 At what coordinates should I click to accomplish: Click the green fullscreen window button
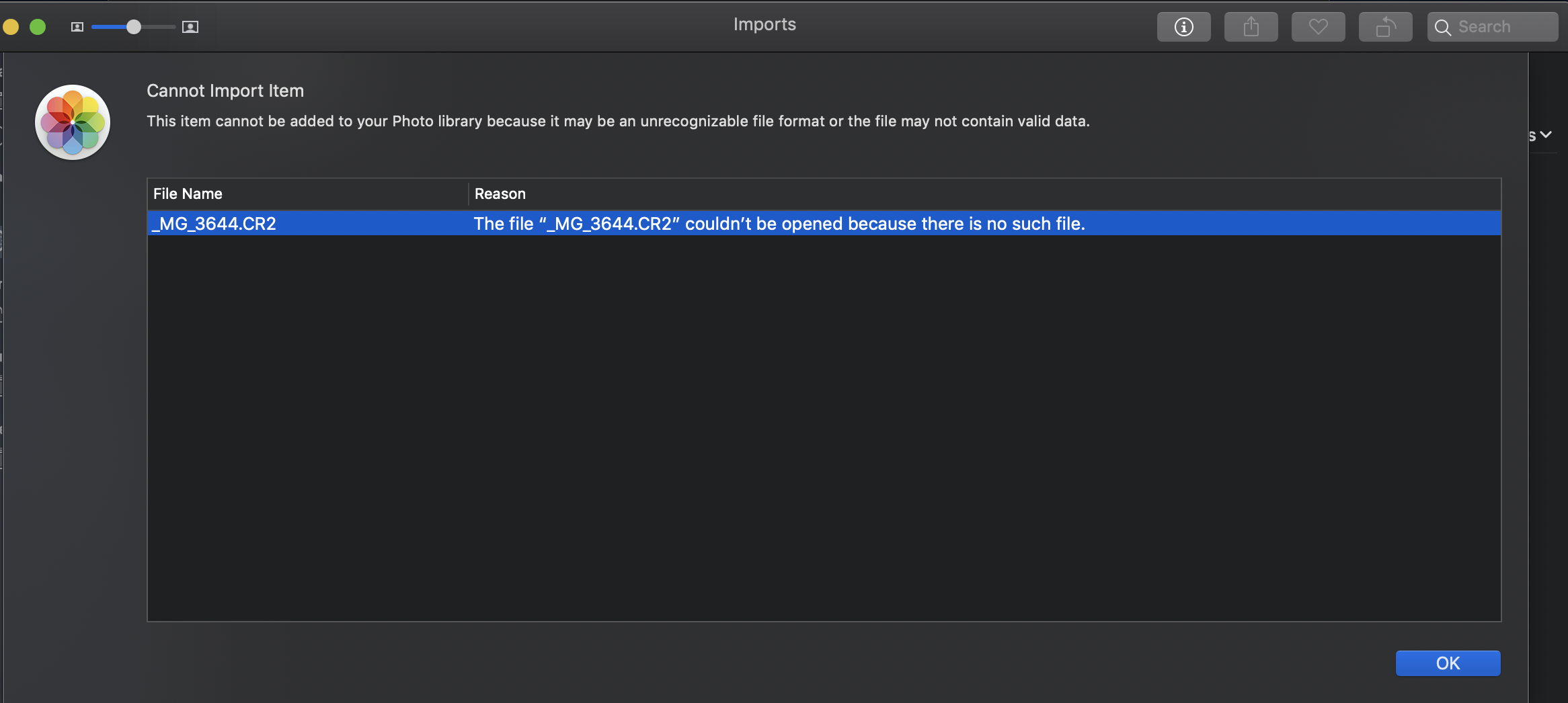pos(38,27)
